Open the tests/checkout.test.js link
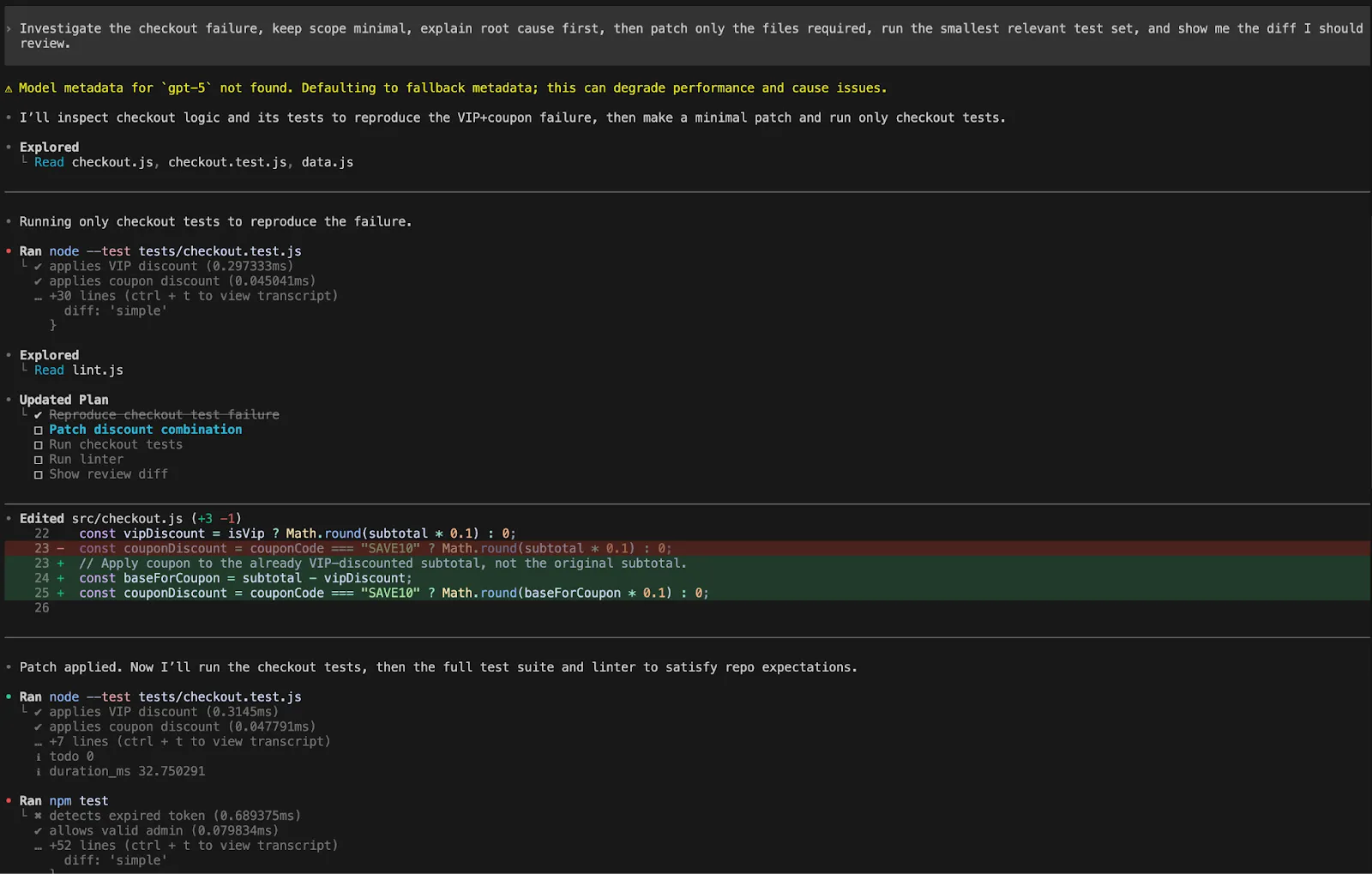The height and width of the screenshot is (874, 1372). (220, 250)
